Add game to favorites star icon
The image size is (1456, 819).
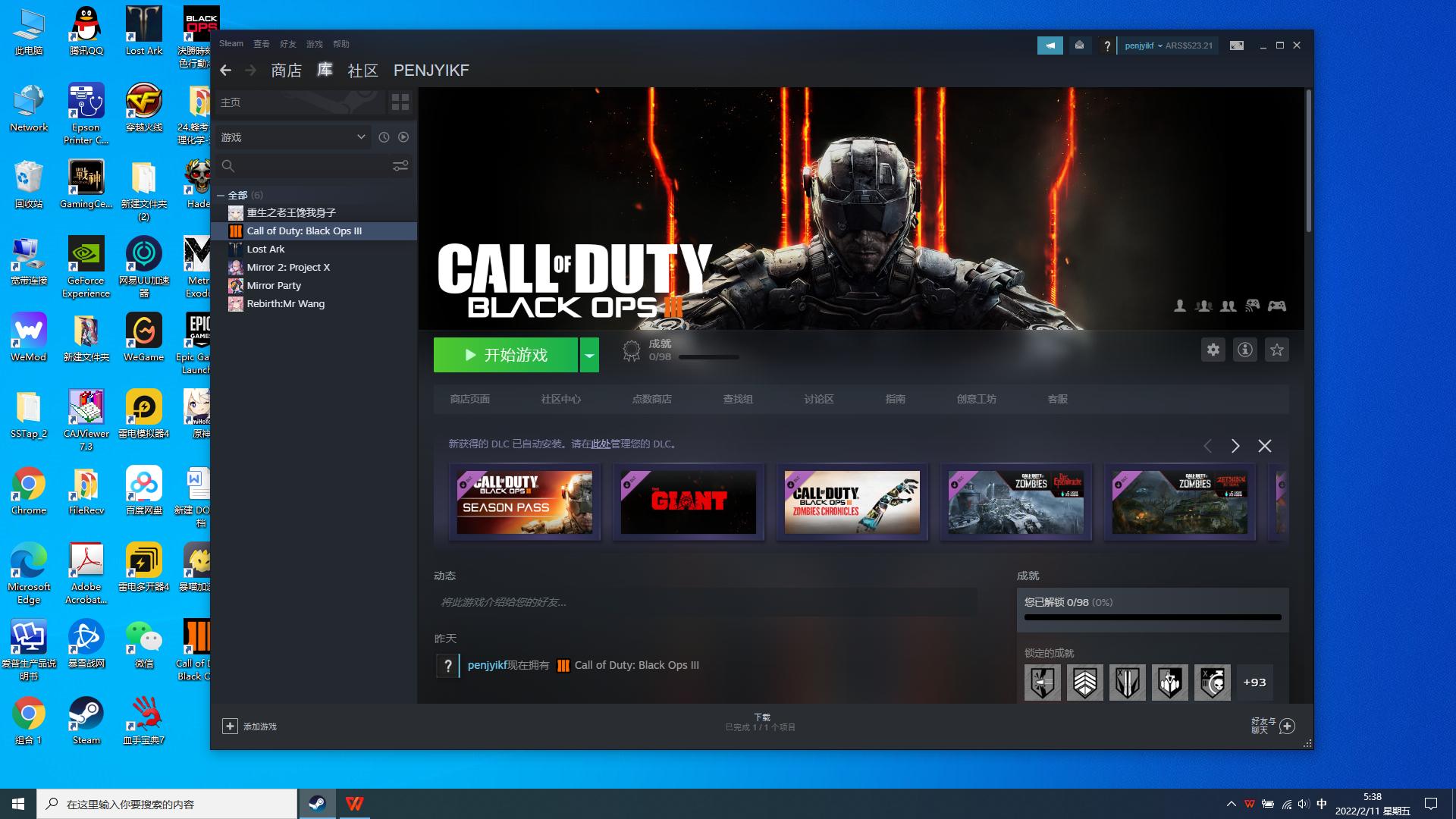pyautogui.click(x=1277, y=350)
